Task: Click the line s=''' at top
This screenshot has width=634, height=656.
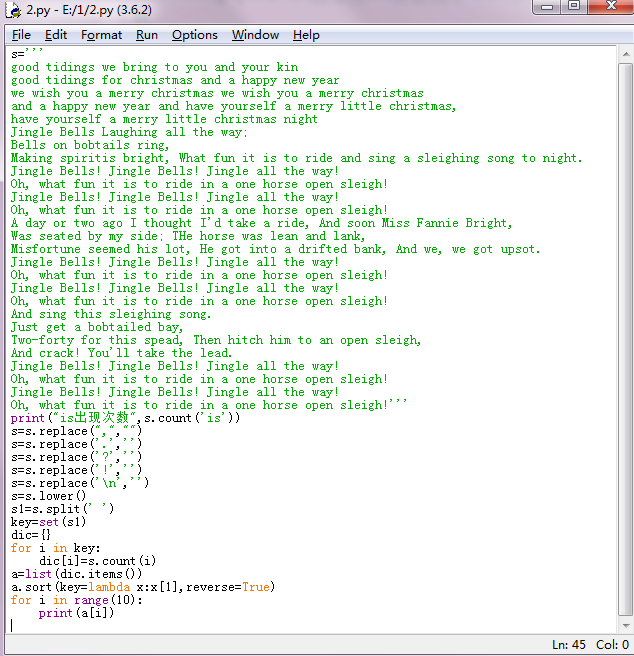Action: tap(27, 54)
